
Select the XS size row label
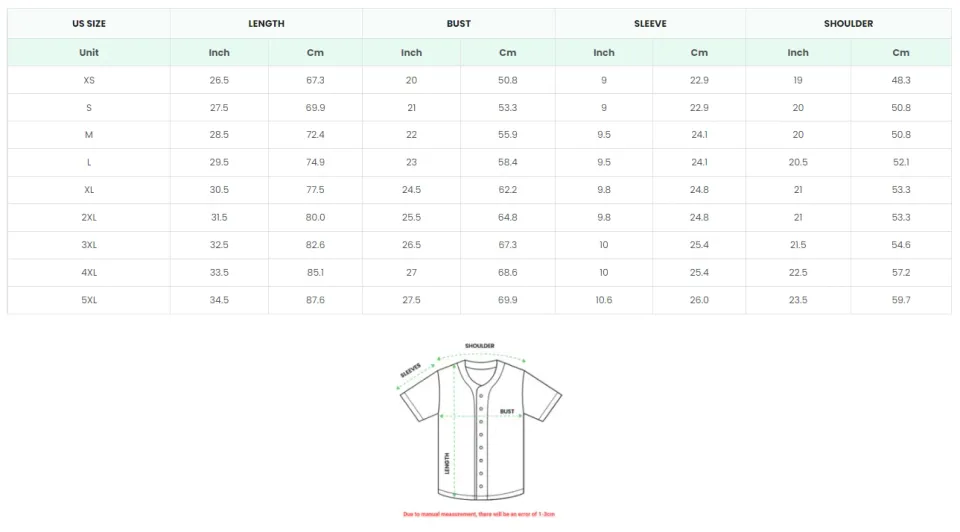click(x=89, y=80)
